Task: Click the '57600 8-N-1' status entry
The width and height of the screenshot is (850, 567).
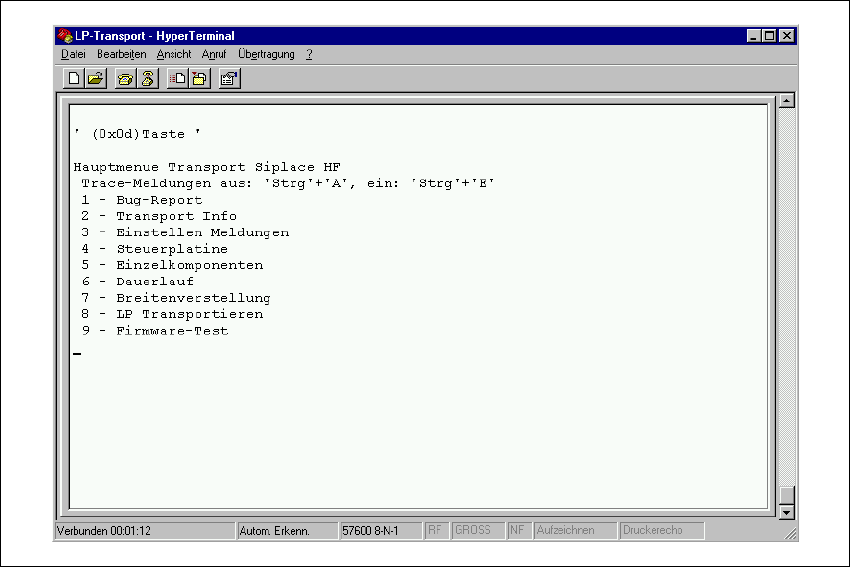Action: [x=381, y=531]
